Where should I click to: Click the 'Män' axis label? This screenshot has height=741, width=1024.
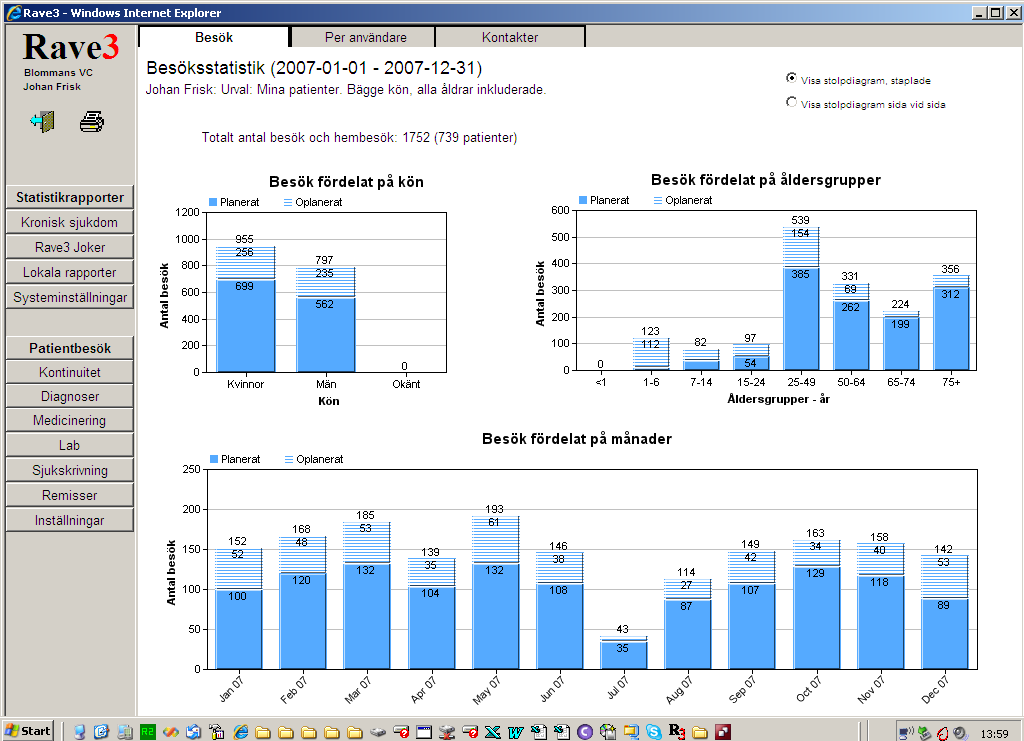pyautogui.click(x=326, y=384)
